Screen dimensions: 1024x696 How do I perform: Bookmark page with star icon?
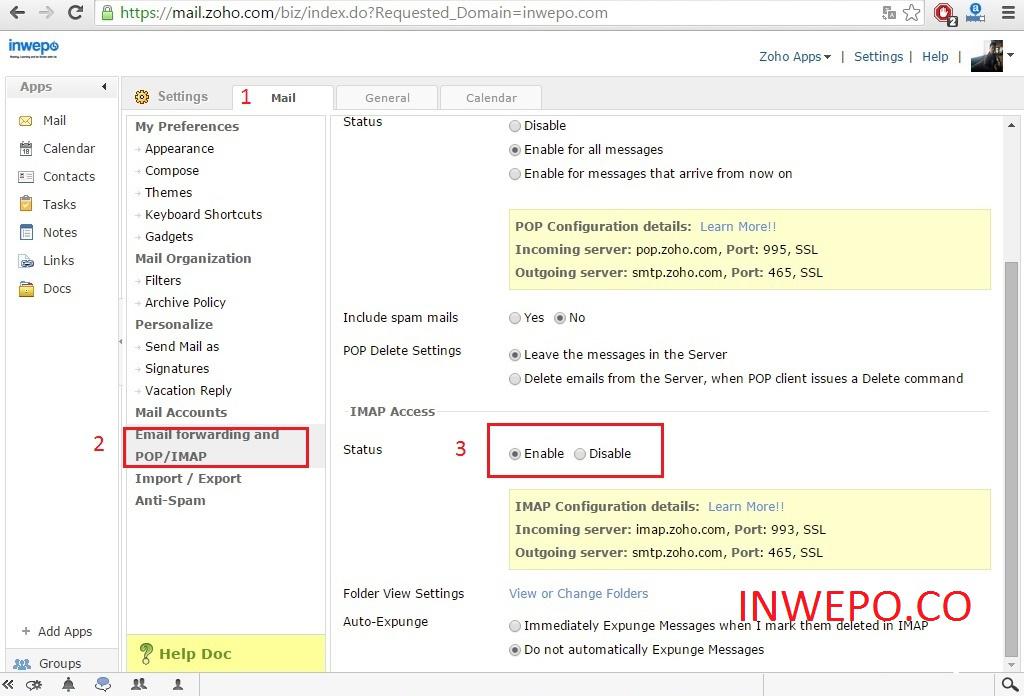pos(912,12)
